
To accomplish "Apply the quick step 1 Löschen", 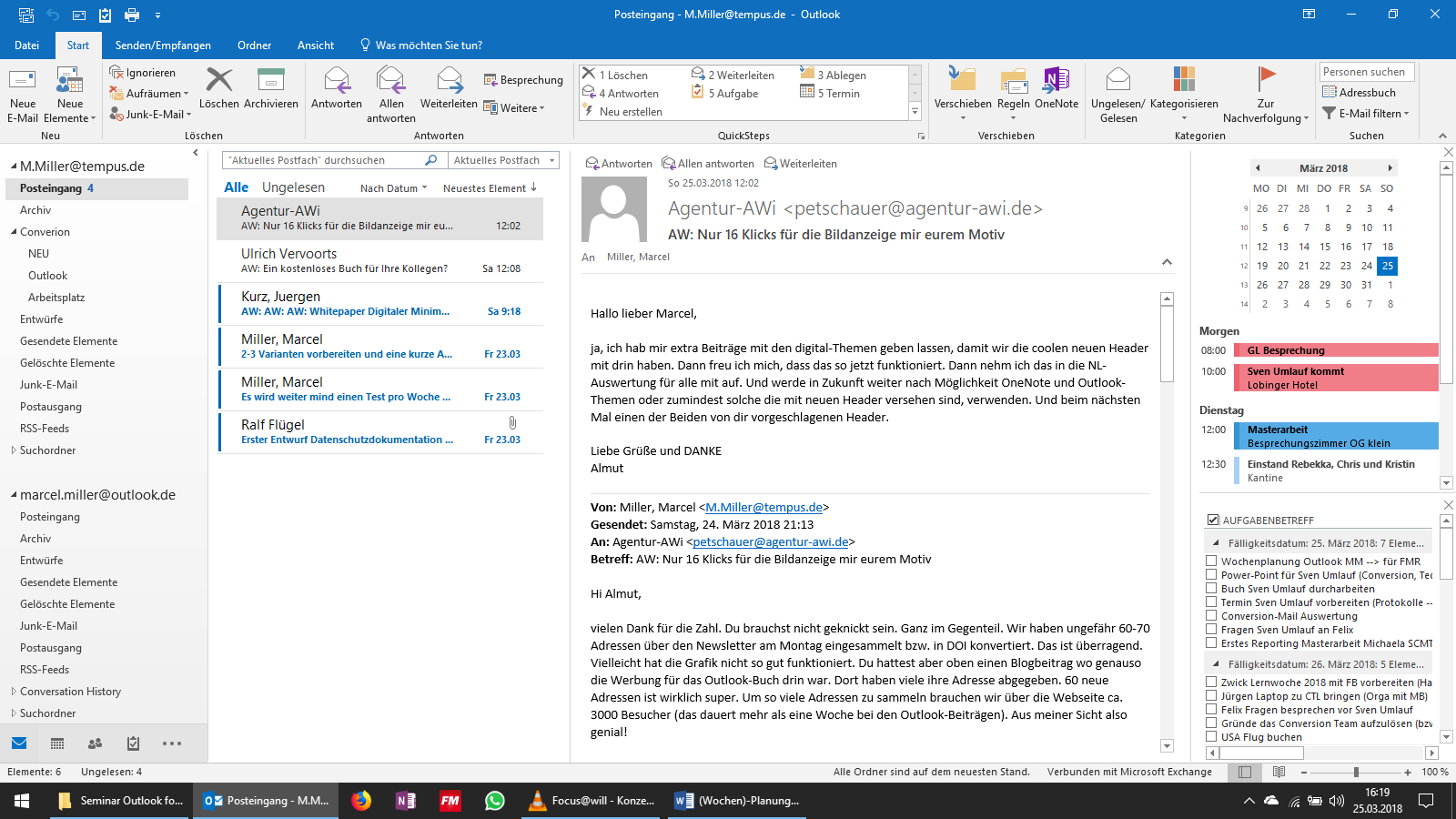I will click(615, 75).
